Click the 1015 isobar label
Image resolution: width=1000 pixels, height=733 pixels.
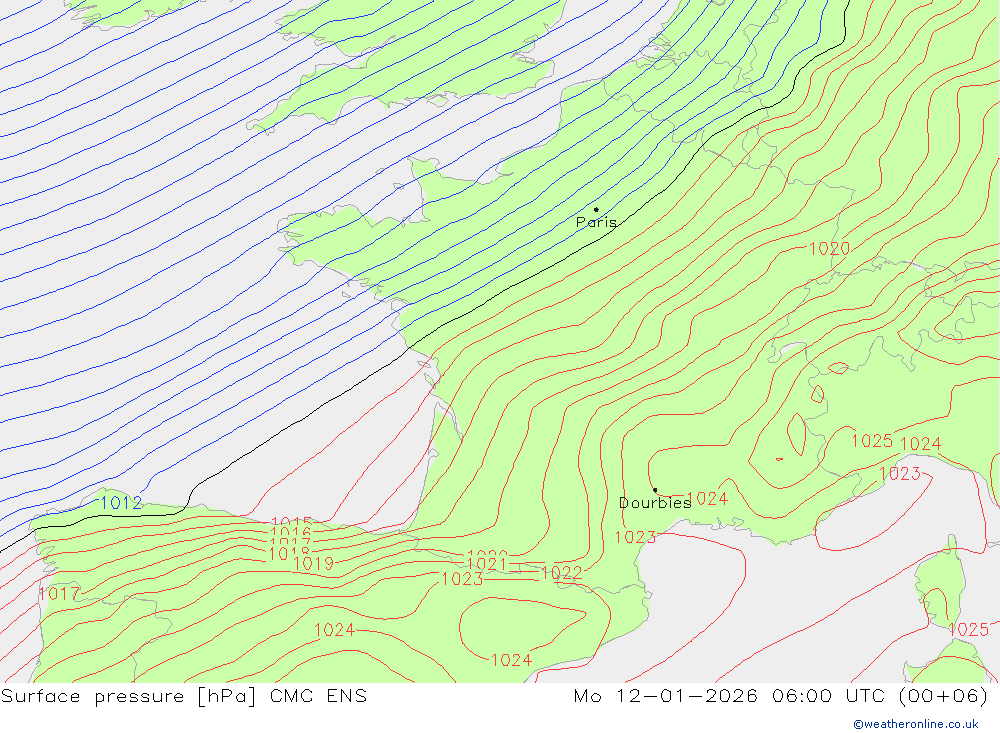291,522
